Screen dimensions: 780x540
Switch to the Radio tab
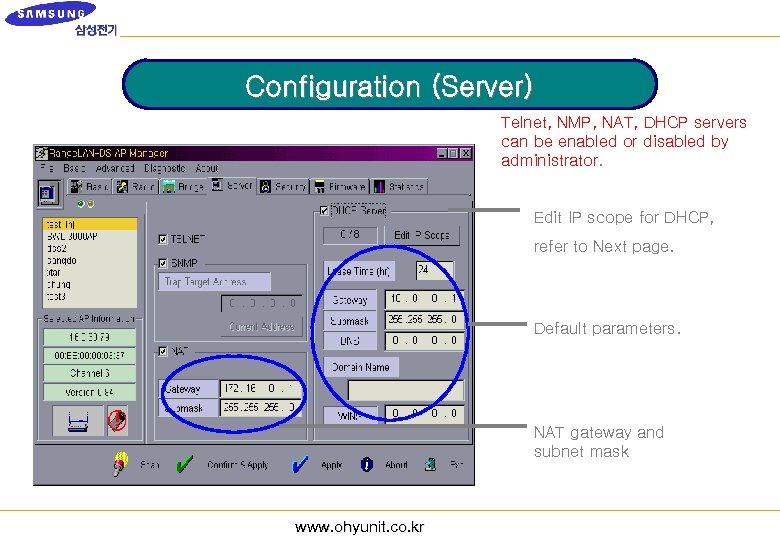click(136, 186)
